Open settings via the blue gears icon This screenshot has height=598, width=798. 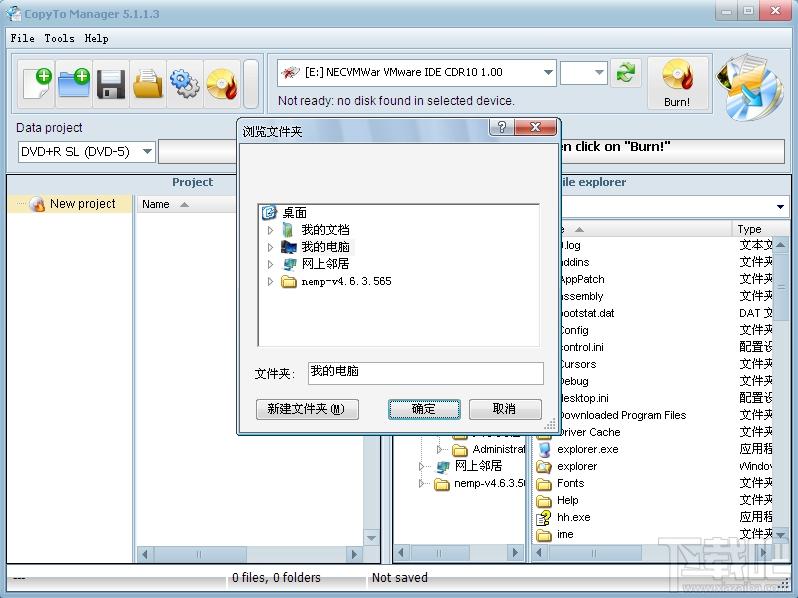pyautogui.click(x=185, y=83)
